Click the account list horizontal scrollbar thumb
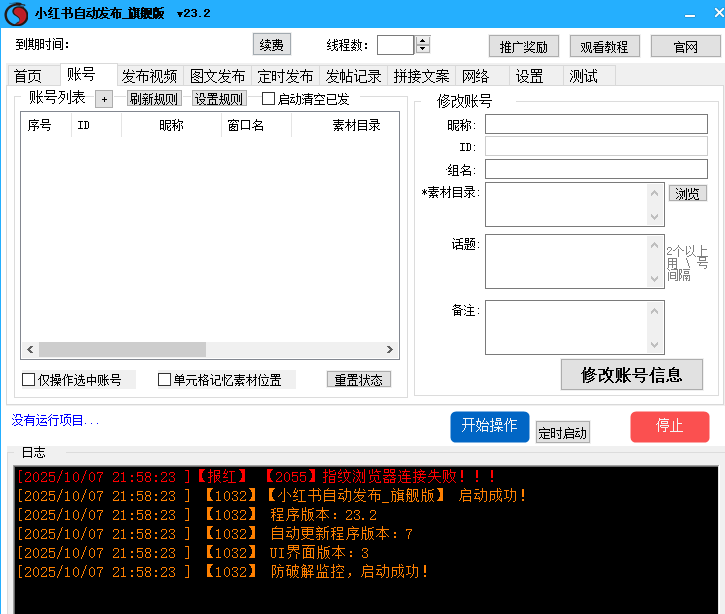 pos(123,350)
